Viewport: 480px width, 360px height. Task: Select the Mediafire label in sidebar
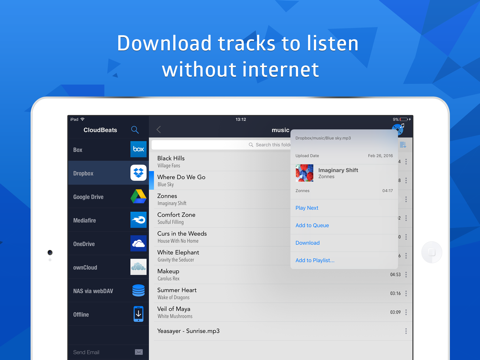point(85,220)
